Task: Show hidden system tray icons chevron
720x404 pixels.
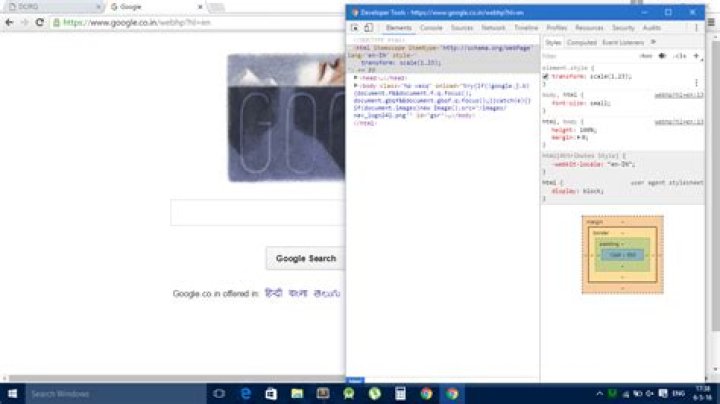Action: point(599,394)
